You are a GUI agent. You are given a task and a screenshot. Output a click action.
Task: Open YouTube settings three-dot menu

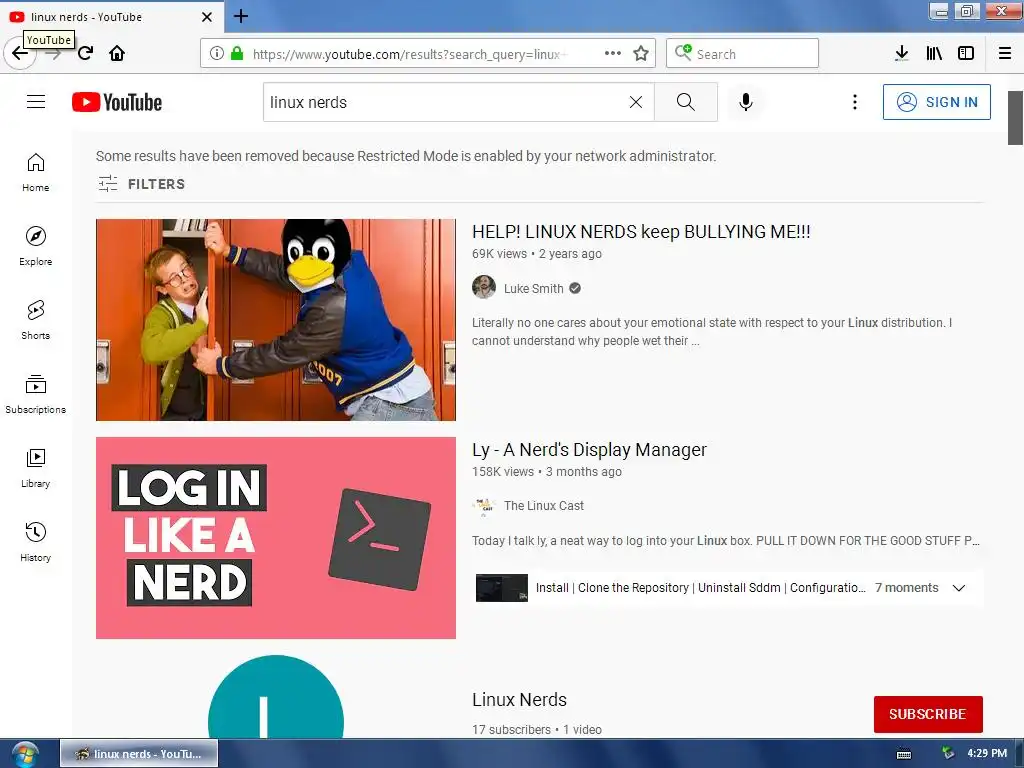coord(854,102)
